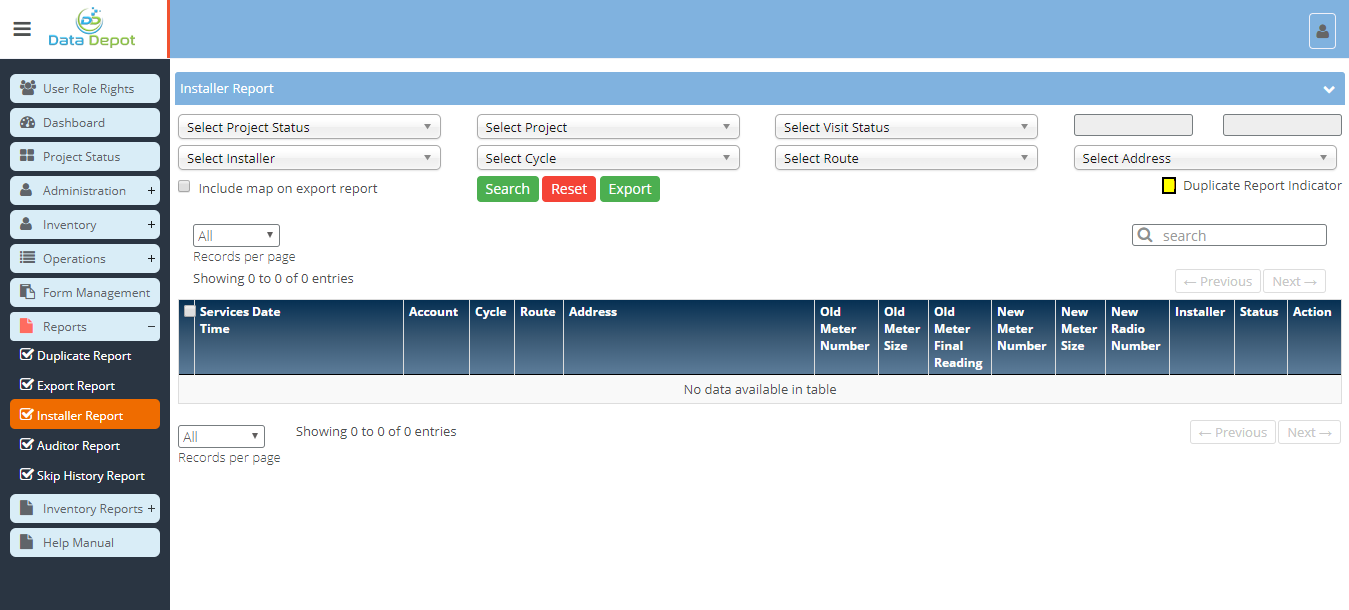This screenshot has width=1349, height=610.
Task: Open the user profile icon
Action: click(x=1322, y=31)
